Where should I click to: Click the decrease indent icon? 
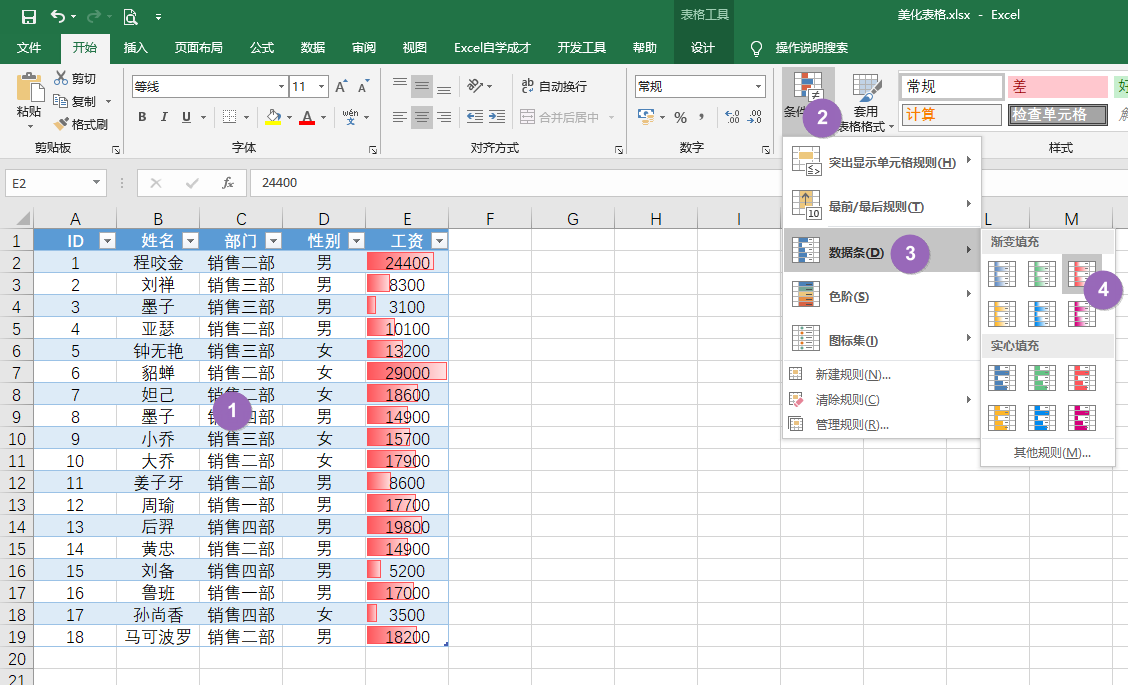point(475,117)
